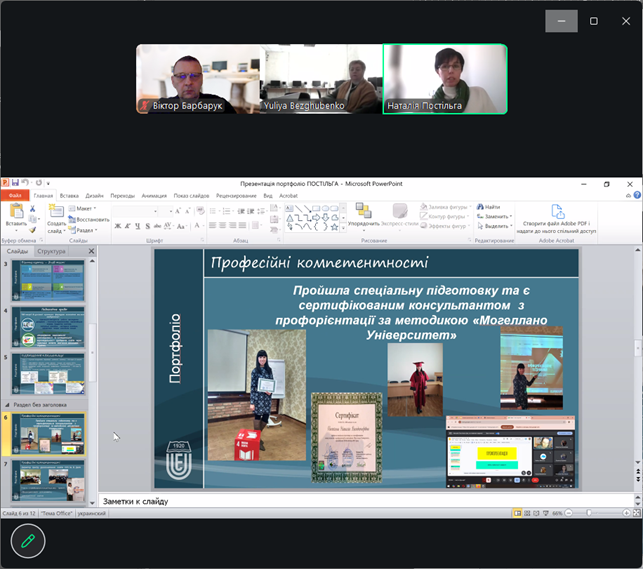Screen dimensions: 643x569
Task: Toggle text shadow S formatting
Action: point(148,226)
